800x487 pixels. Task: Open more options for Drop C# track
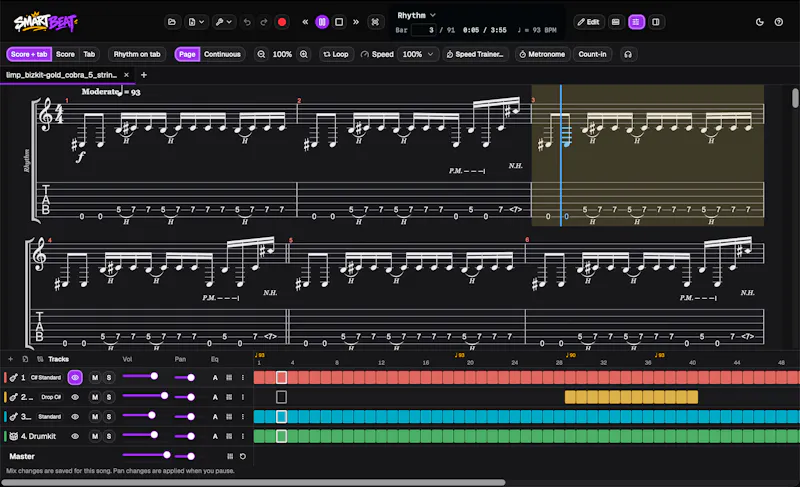[x=243, y=397]
